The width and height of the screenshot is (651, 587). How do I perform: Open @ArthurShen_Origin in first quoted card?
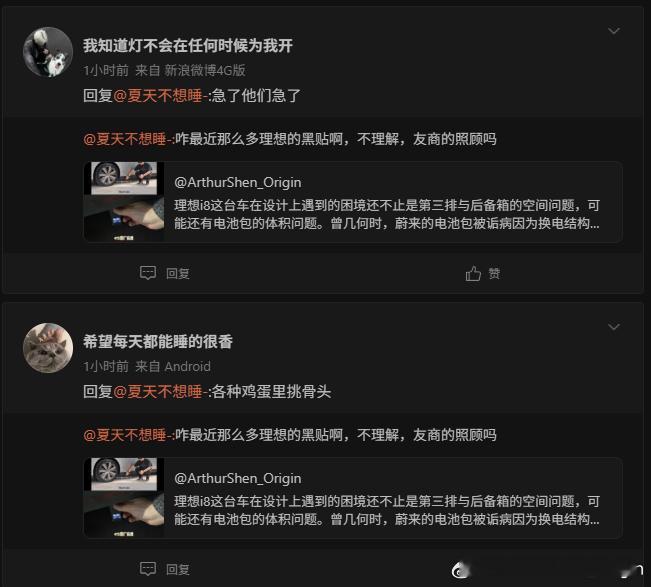pos(237,182)
